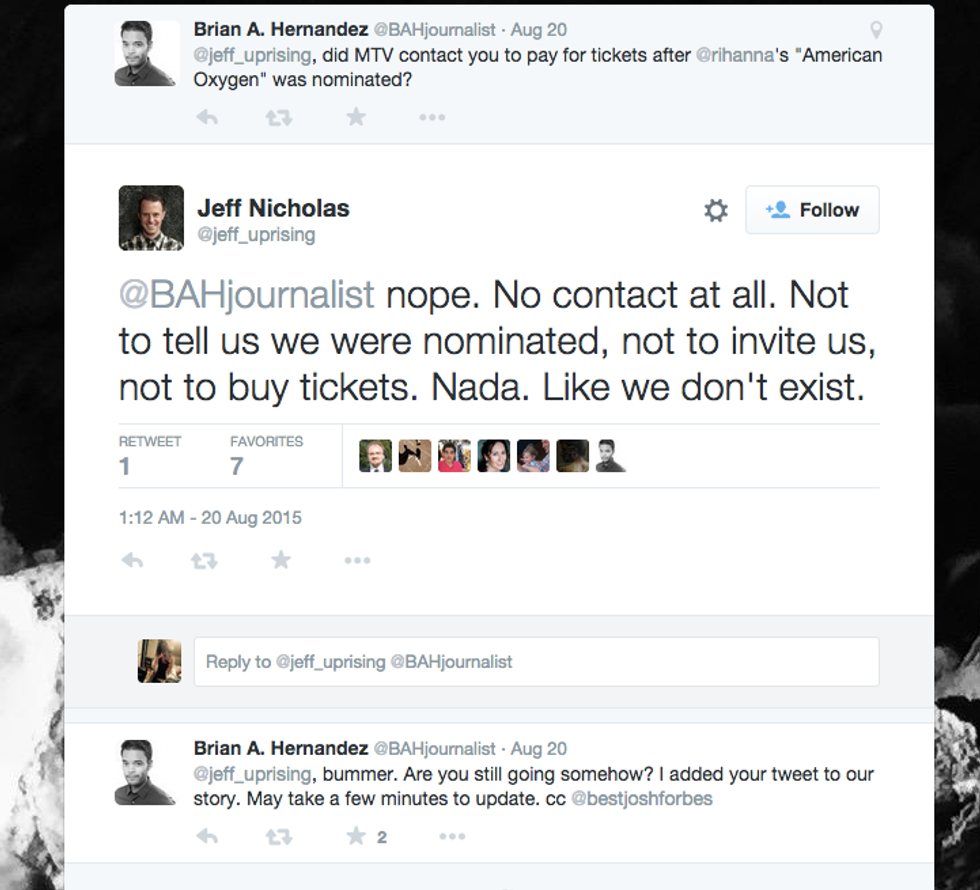Image resolution: width=980 pixels, height=890 pixels.
Task: Favorite Jeff Nicholas's main tweet with the star
Action: 281,560
